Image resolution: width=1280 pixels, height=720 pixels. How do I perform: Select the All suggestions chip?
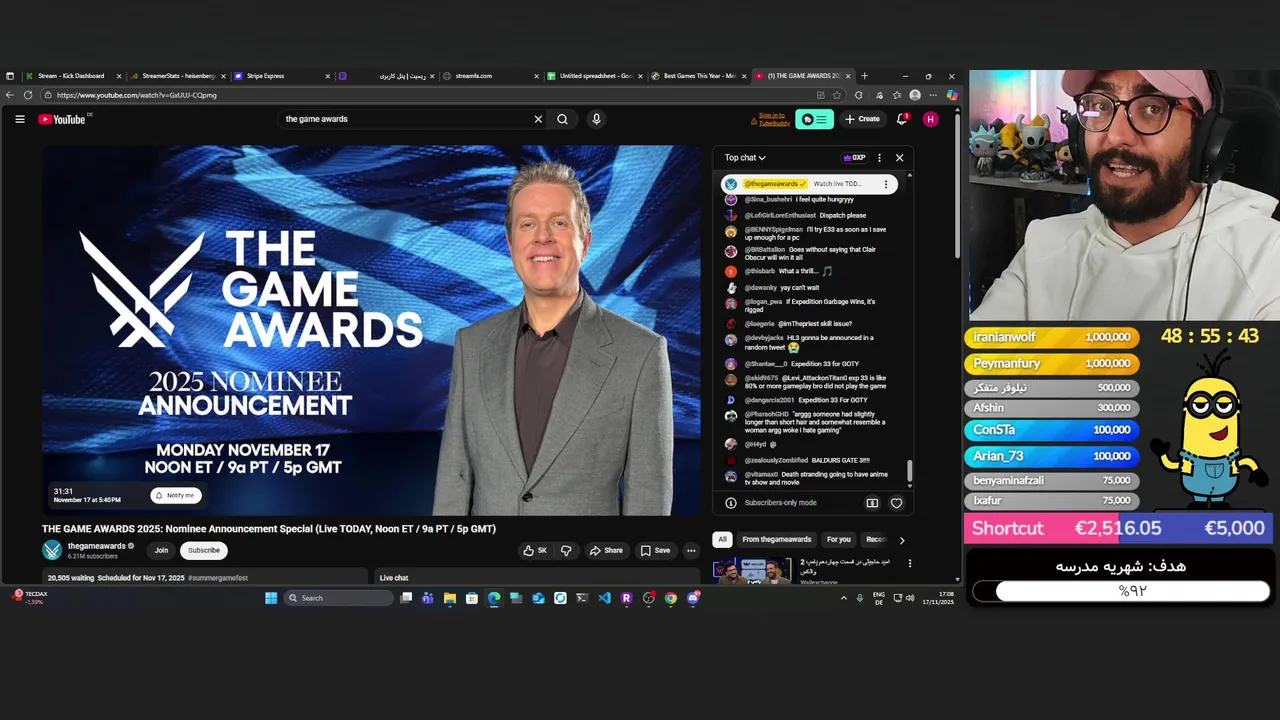pyautogui.click(x=722, y=539)
